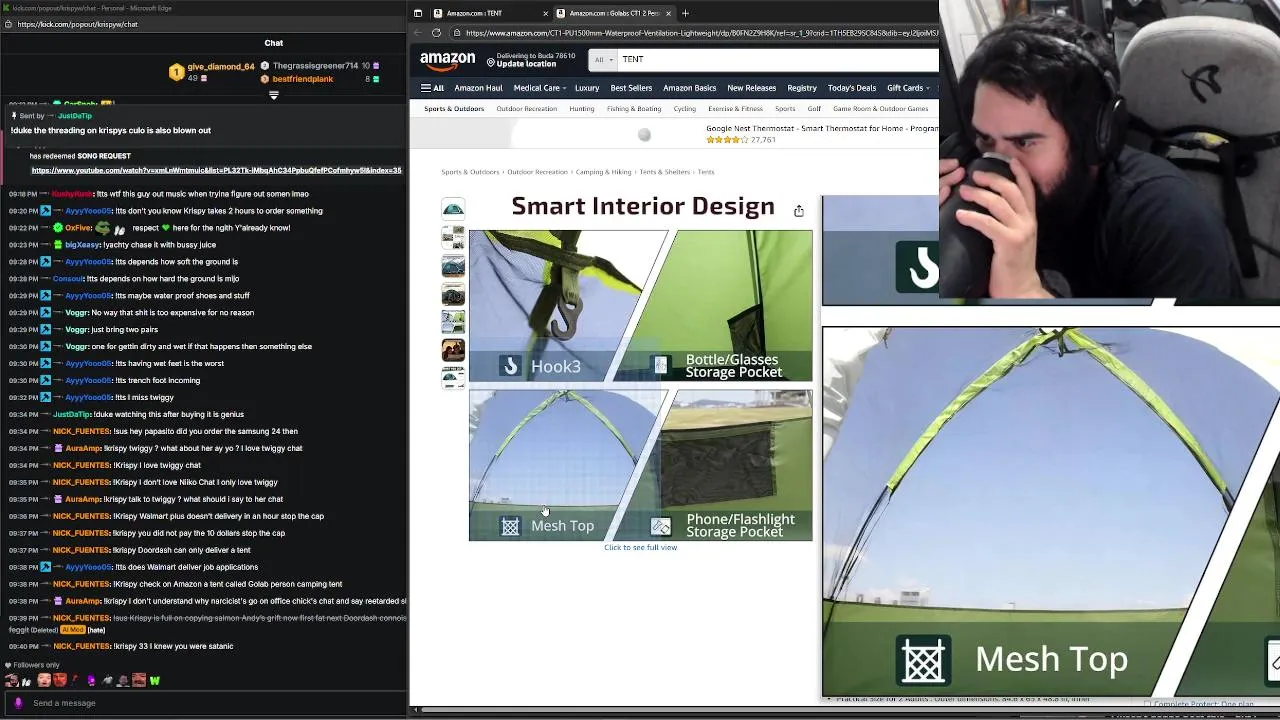Click the Bottle/Glasses Storage Pocket icon

click(x=660, y=366)
